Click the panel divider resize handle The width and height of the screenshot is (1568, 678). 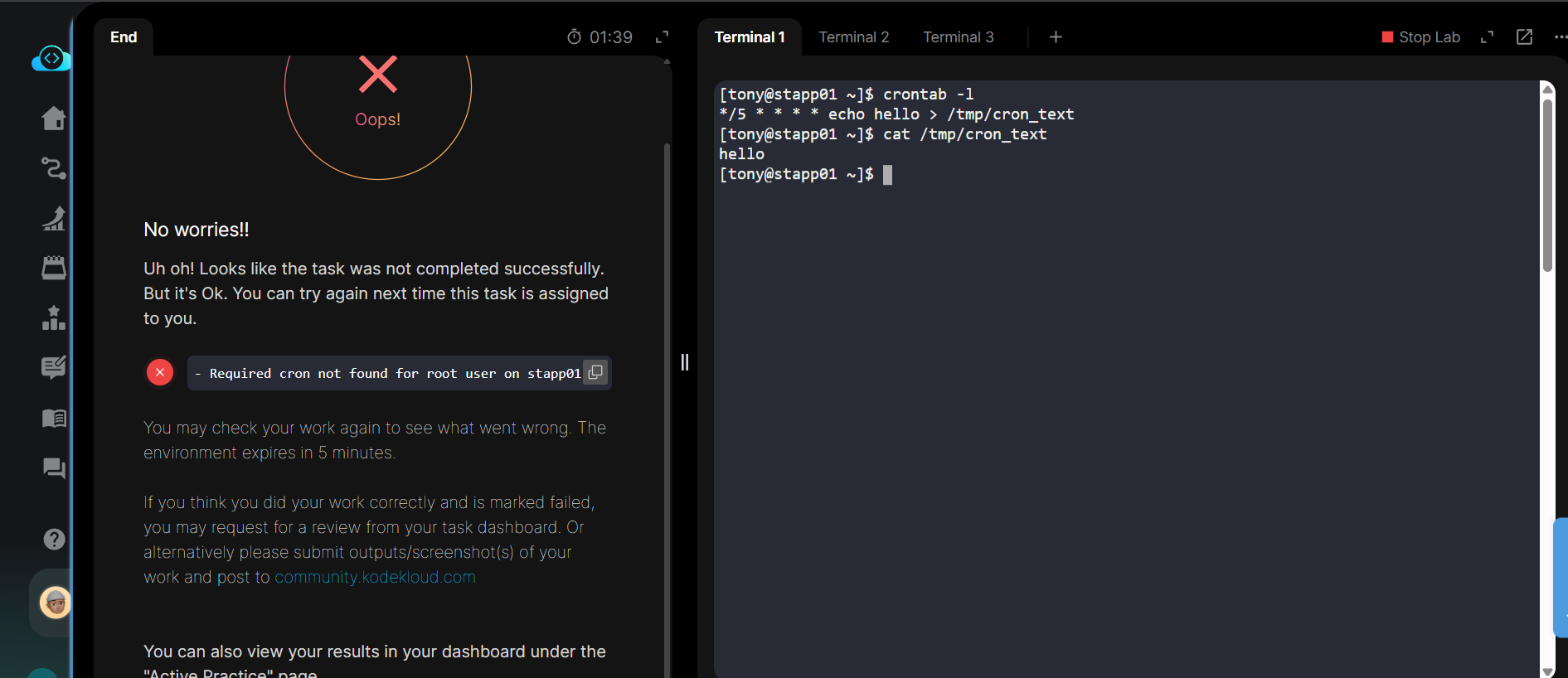[685, 362]
